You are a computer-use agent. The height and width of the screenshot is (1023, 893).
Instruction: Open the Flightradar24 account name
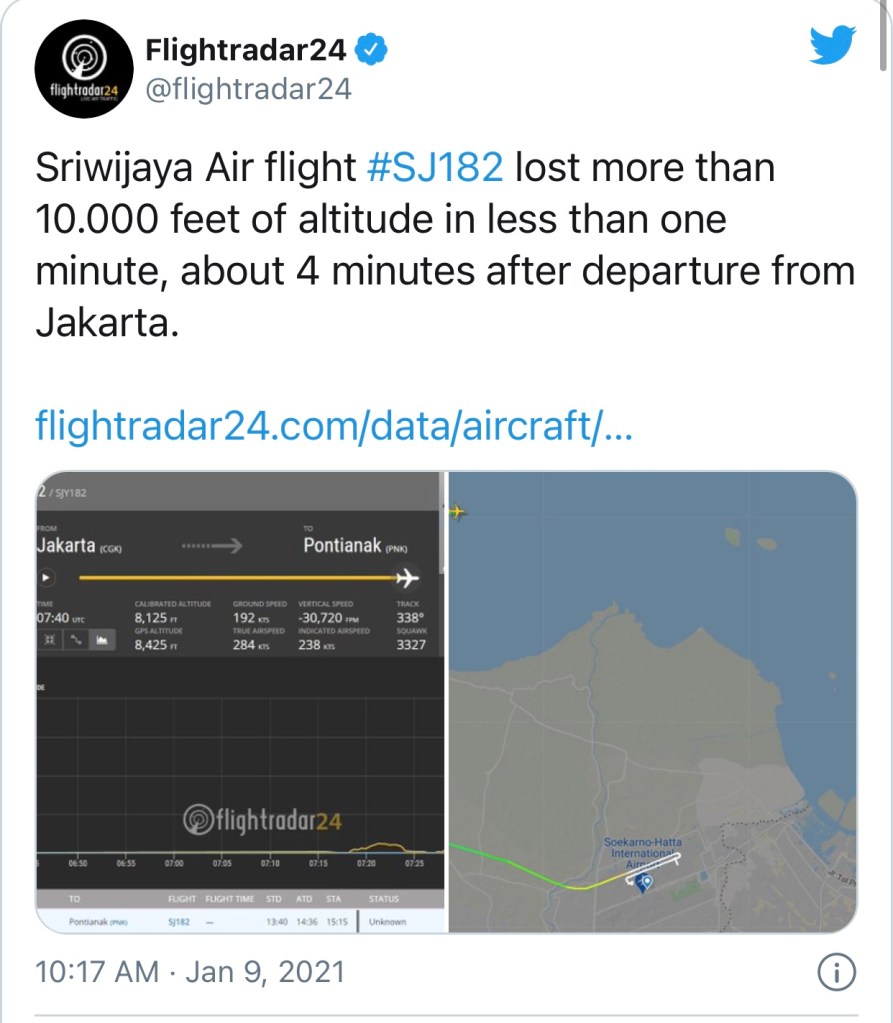pos(246,48)
